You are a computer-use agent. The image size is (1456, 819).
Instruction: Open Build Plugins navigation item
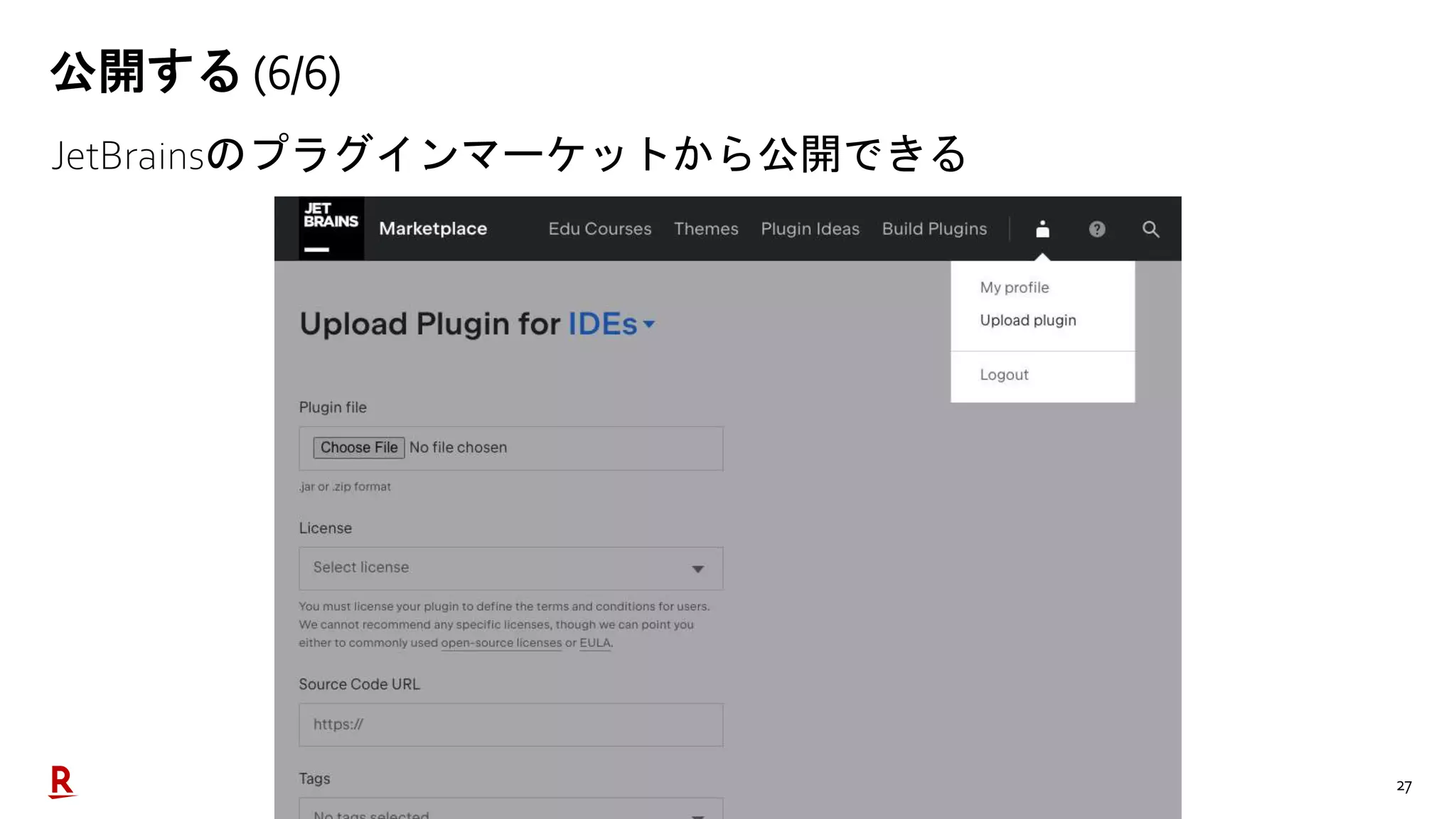(x=935, y=229)
